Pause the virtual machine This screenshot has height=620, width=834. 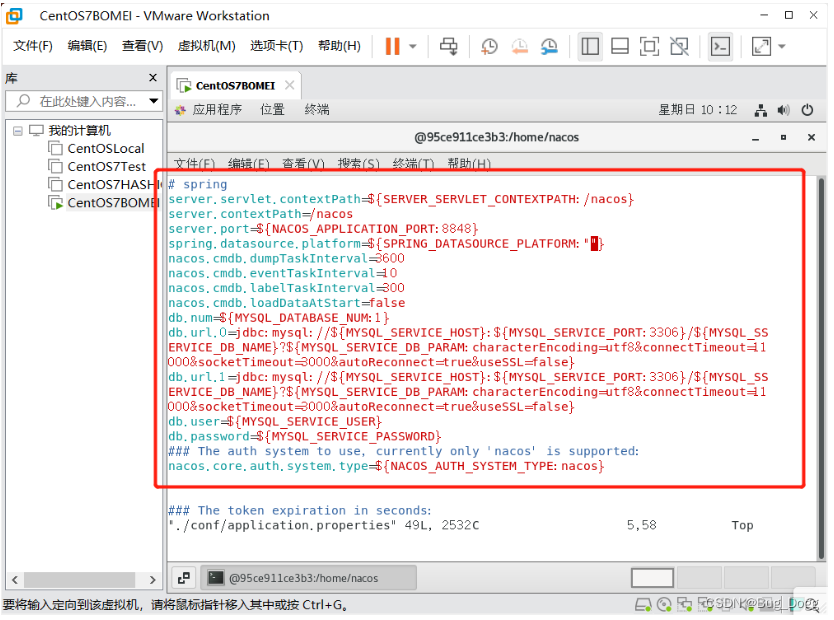tap(393, 46)
